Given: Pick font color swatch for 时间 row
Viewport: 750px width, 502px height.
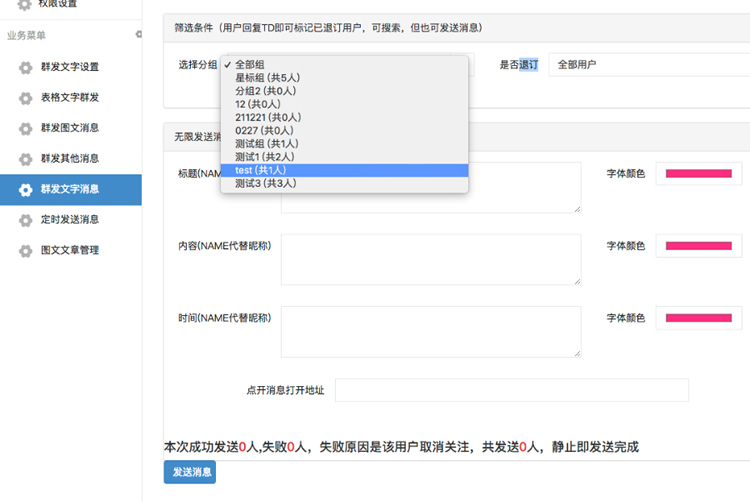Looking at the screenshot, I should (x=699, y=318).
